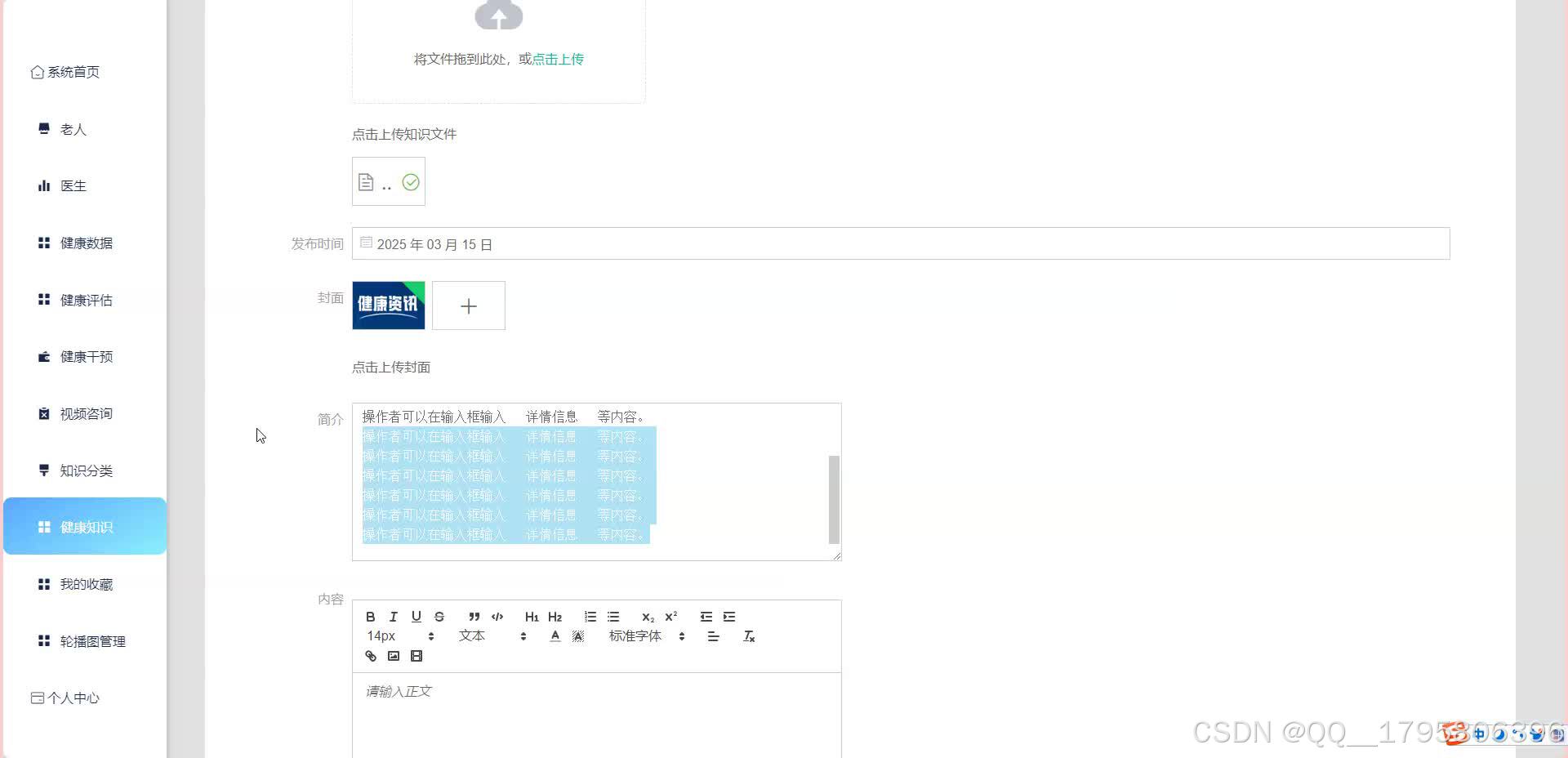Image resolution: width=1568 pixels, height=758 pixels.
Task: Insert hyperlink in editor
Action: [371, 656]
